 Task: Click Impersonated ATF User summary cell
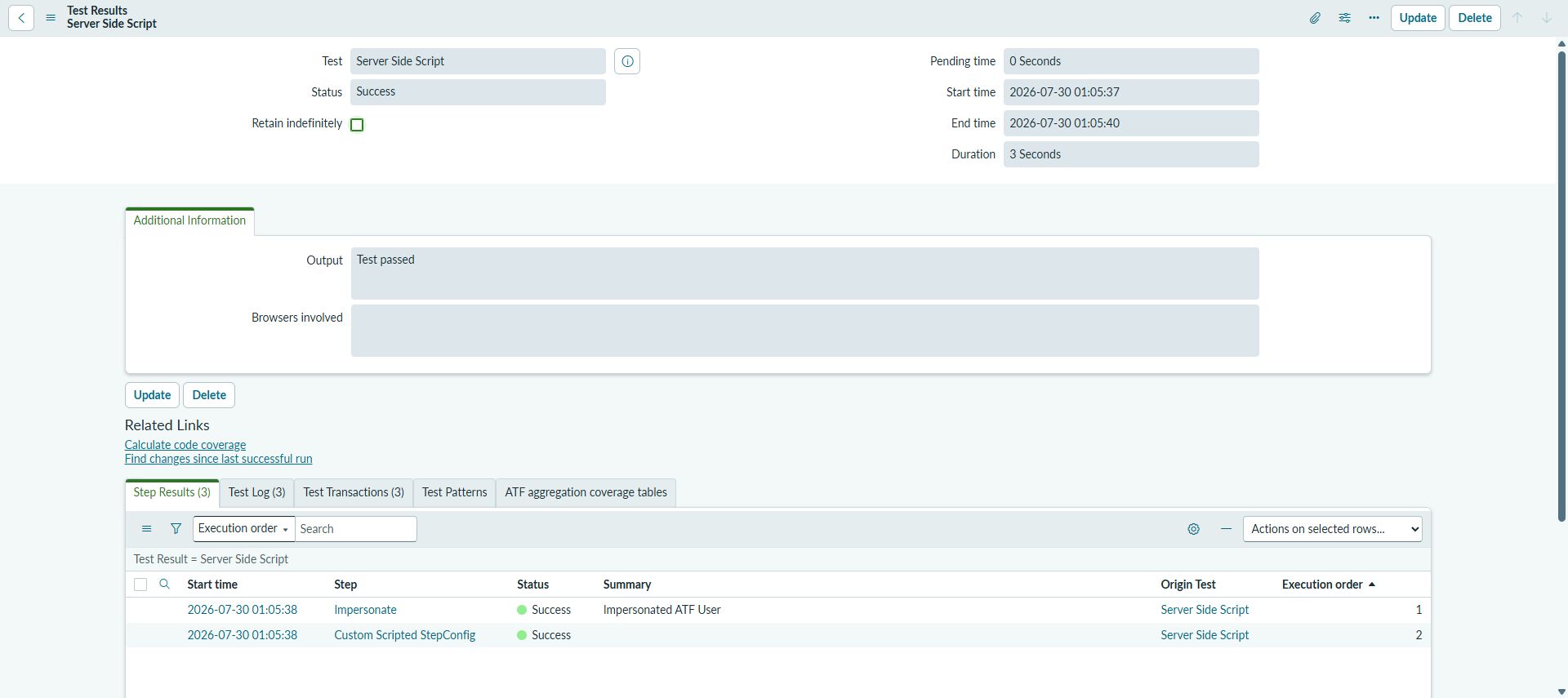[x=661, y=610]
